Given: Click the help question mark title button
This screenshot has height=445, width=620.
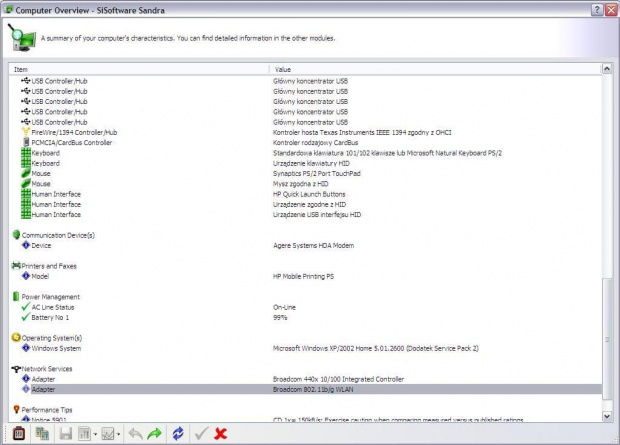Looking at the screenshot, I should click(x=597, y=10).
